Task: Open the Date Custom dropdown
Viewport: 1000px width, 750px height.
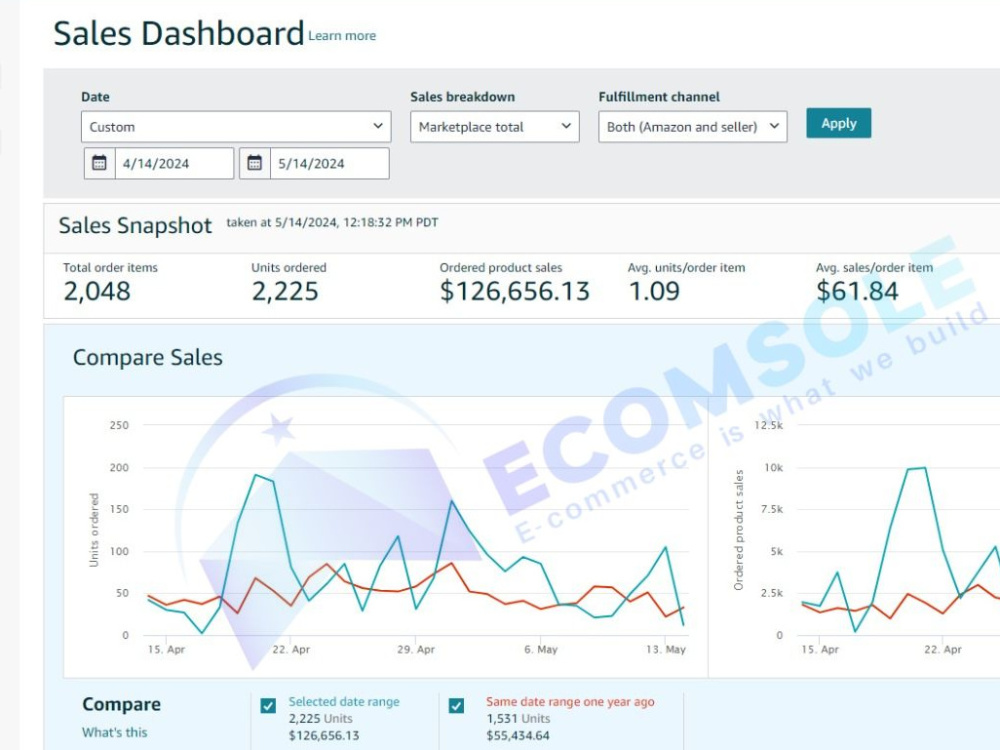Action: click(x=236, y=126)
